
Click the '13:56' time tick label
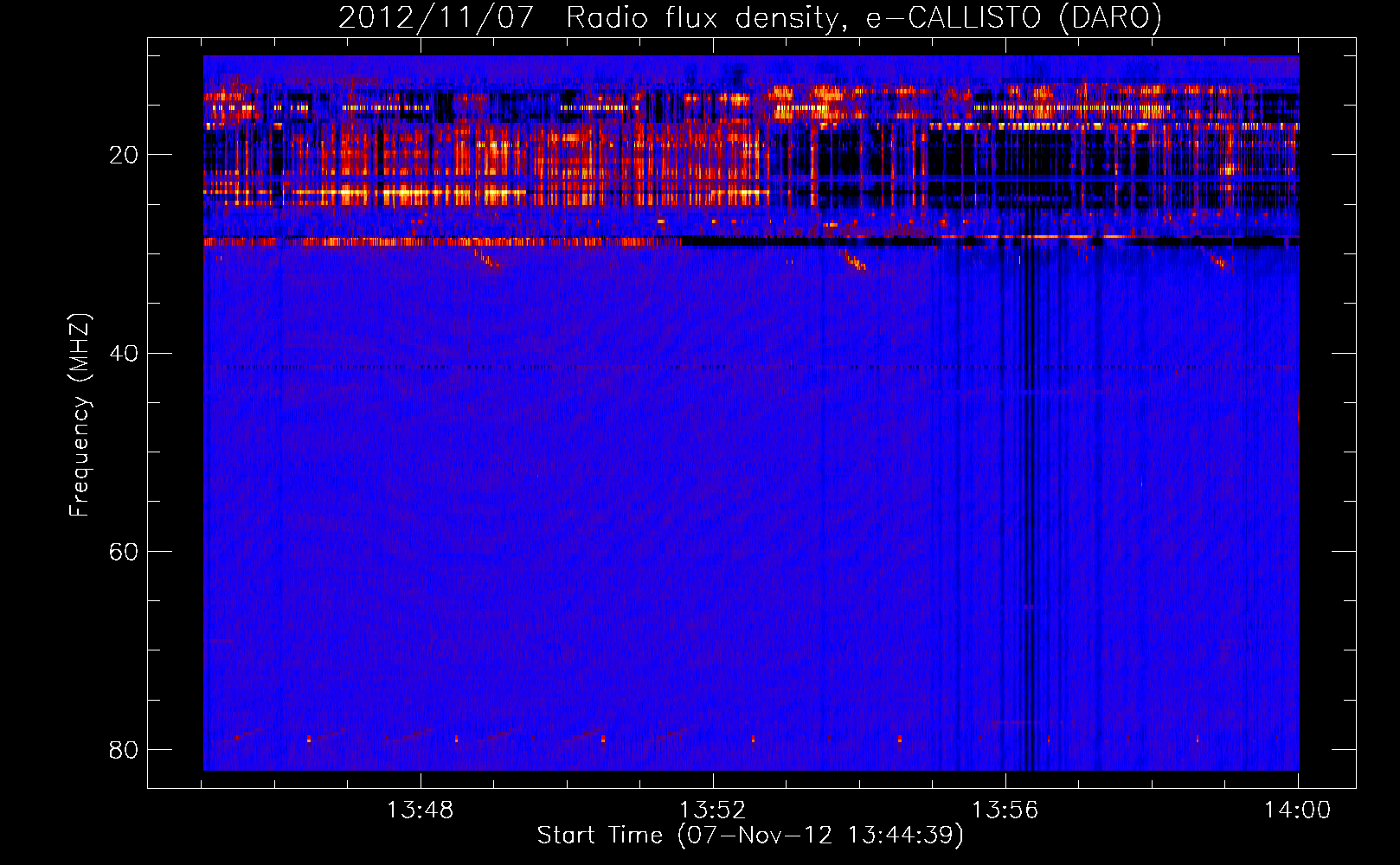1005,811
